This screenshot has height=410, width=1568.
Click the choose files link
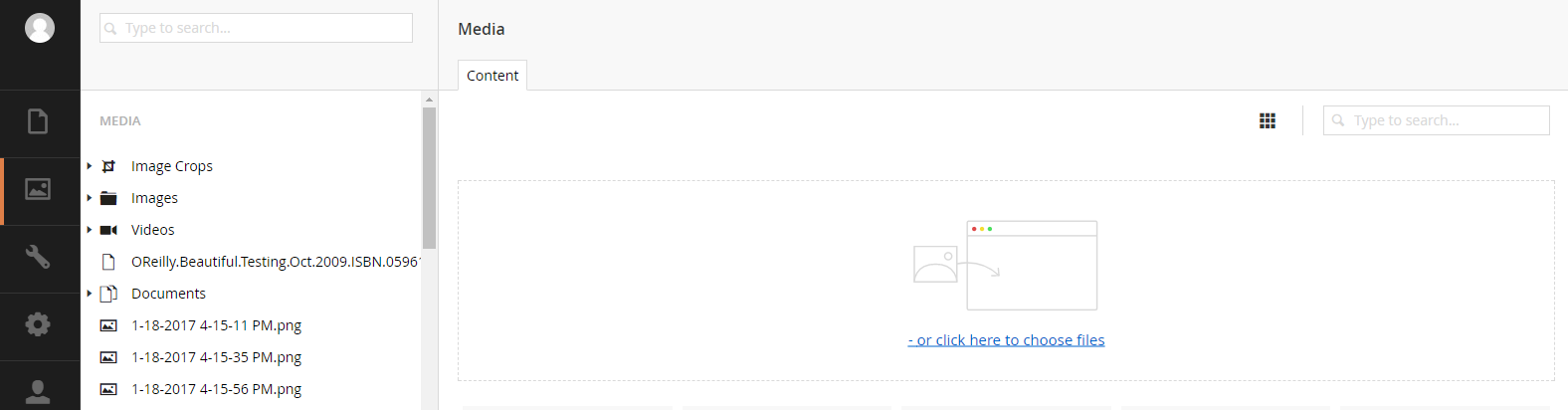click(1006, 340)
